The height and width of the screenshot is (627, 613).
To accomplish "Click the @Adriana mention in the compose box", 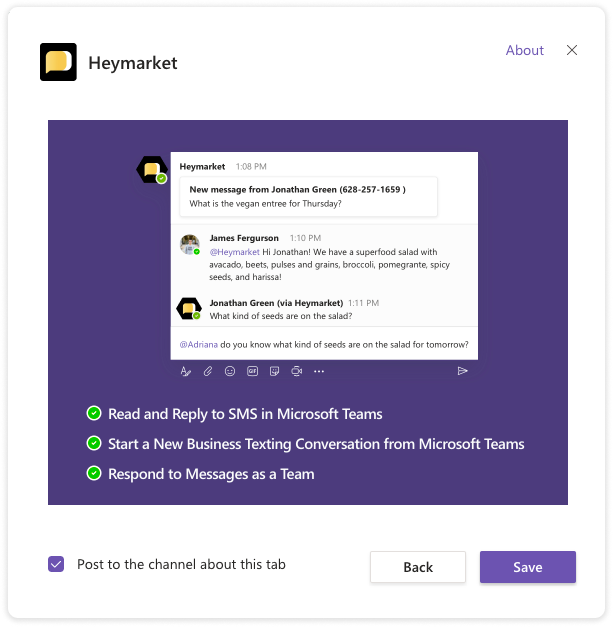I will click(x=199, y=345).
